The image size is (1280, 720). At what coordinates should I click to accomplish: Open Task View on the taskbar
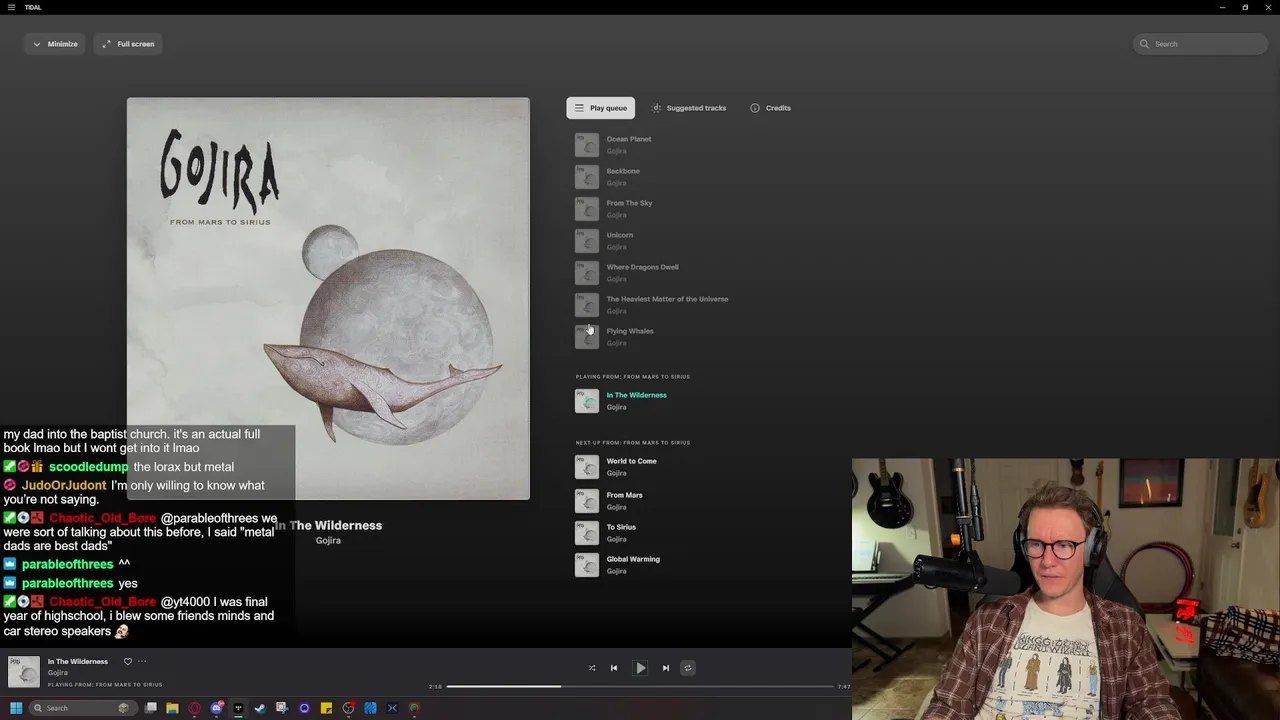point(151,708)
